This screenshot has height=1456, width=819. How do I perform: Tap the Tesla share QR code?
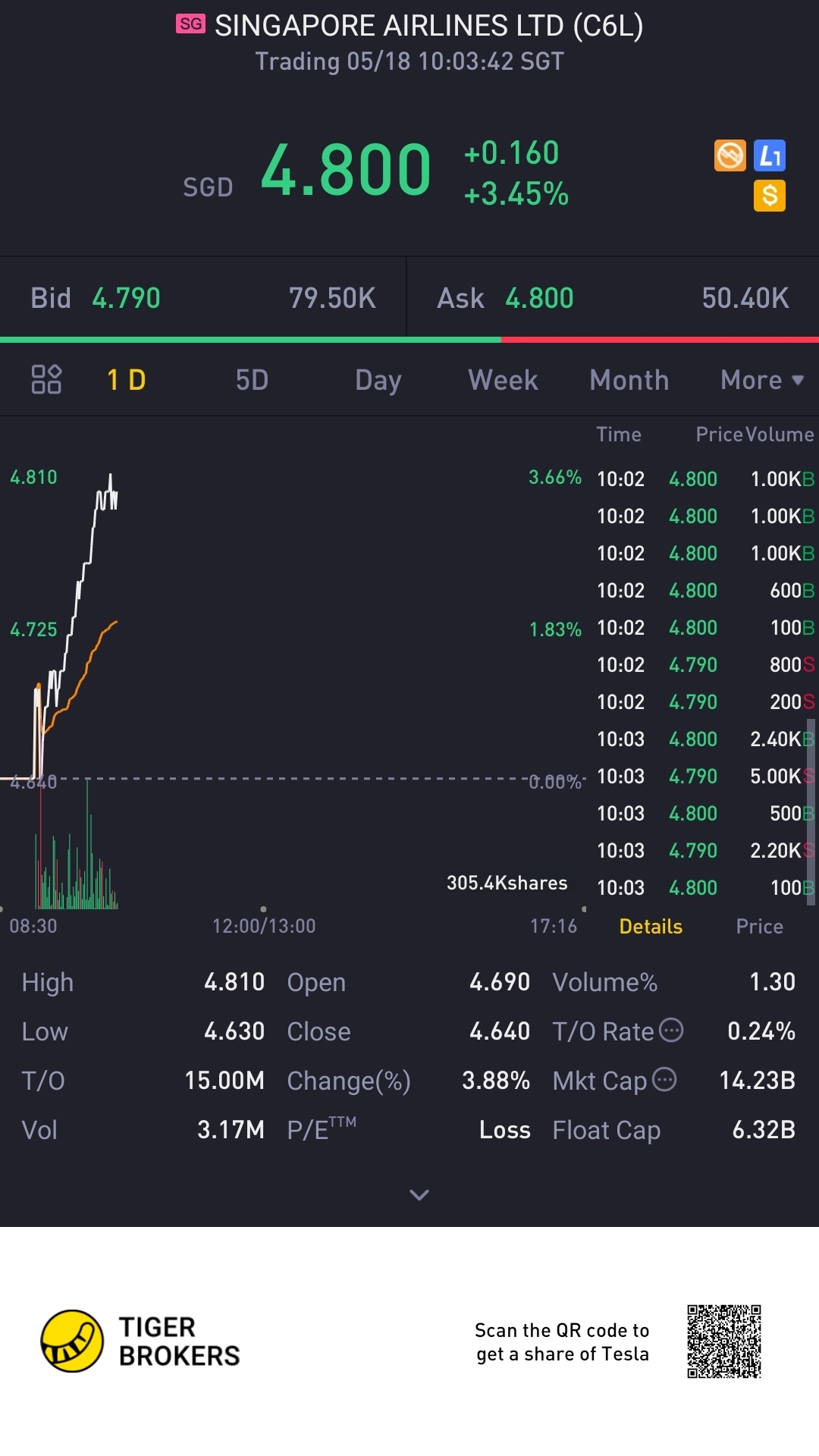724,1341
